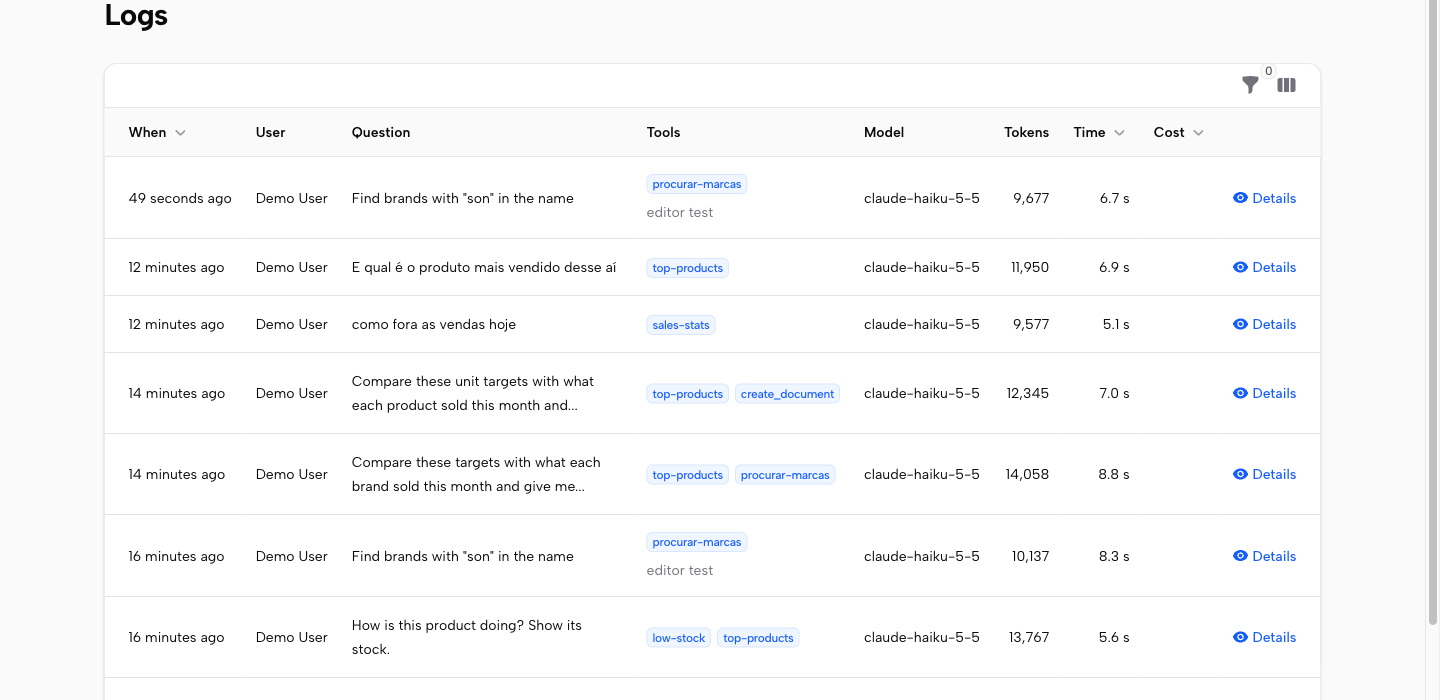Click the sales-stats tool tag
1440x700 pixels.
coord(681,325)
